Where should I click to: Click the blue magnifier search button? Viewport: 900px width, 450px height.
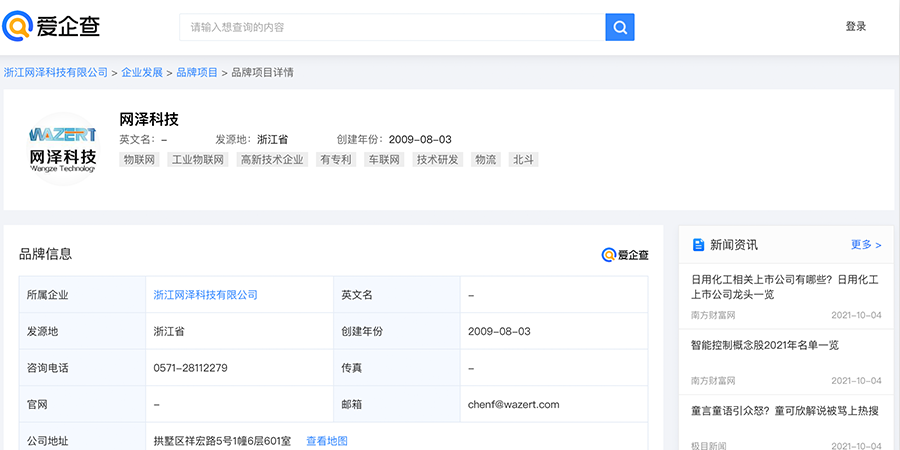click(620, 27)
